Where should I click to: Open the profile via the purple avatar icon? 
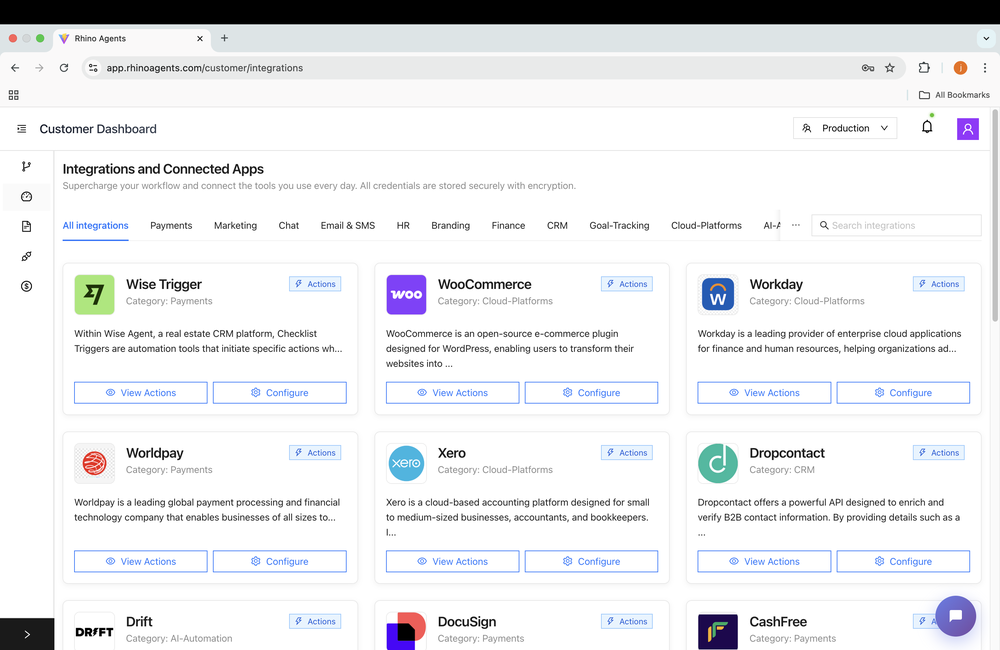click(967, 128)
